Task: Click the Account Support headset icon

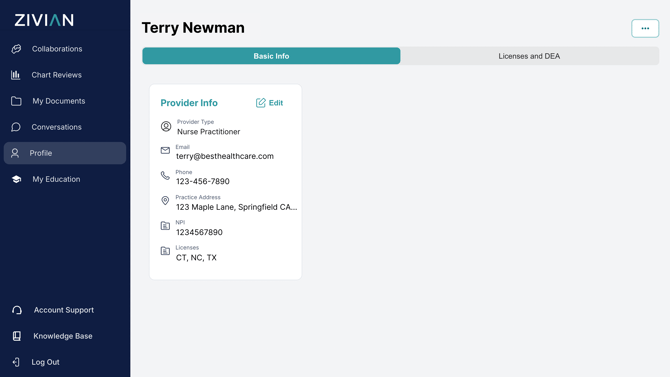Action: pos(17,310)
